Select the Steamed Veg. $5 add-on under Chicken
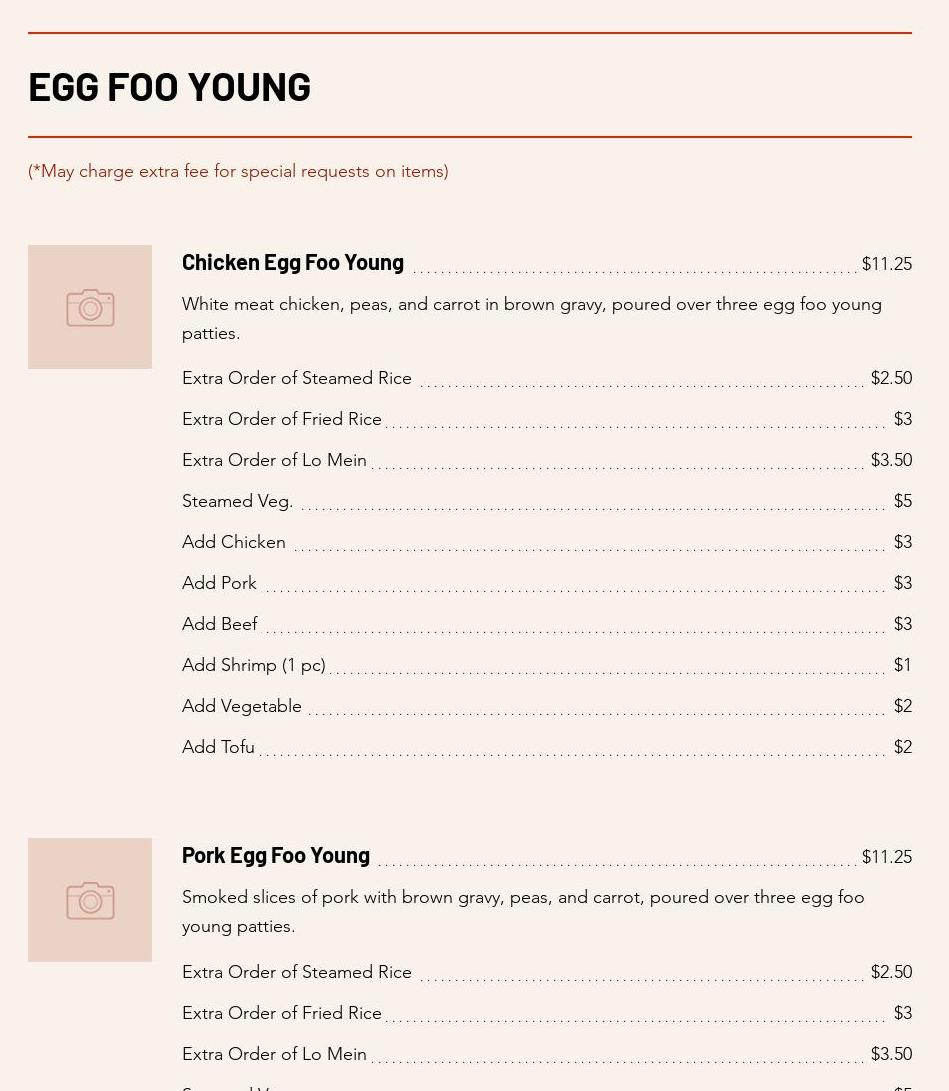This screenshot has width=949, height=1091. [x=238, y=501]
